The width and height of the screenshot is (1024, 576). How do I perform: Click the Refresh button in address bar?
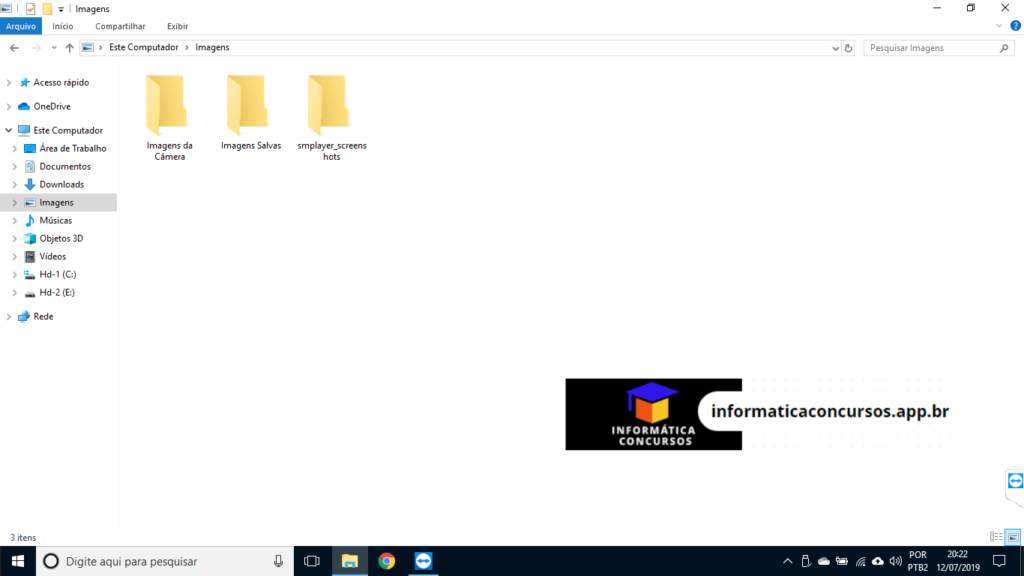point(849,48)
